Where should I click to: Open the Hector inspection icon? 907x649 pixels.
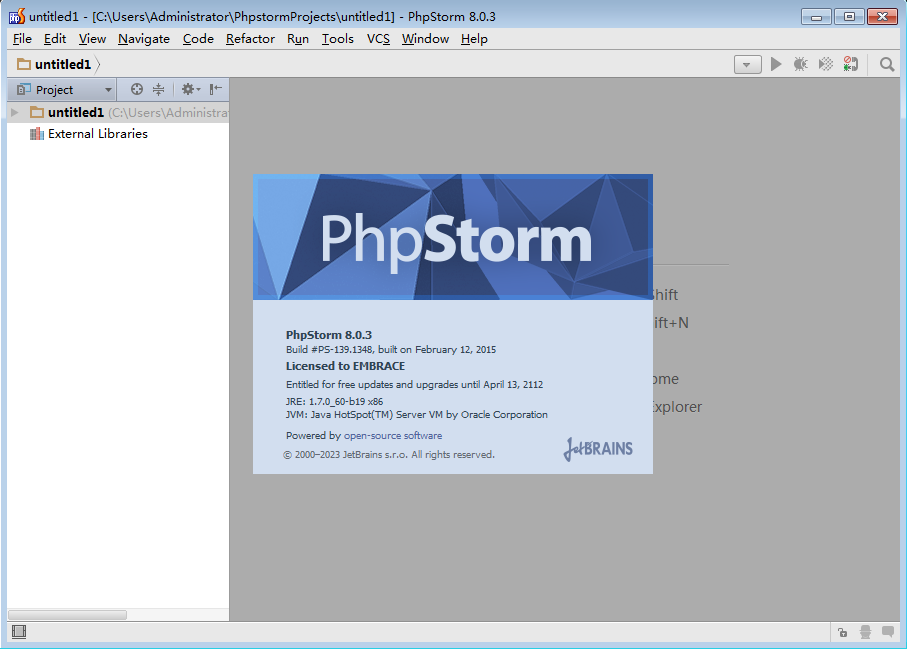(865, 632)
